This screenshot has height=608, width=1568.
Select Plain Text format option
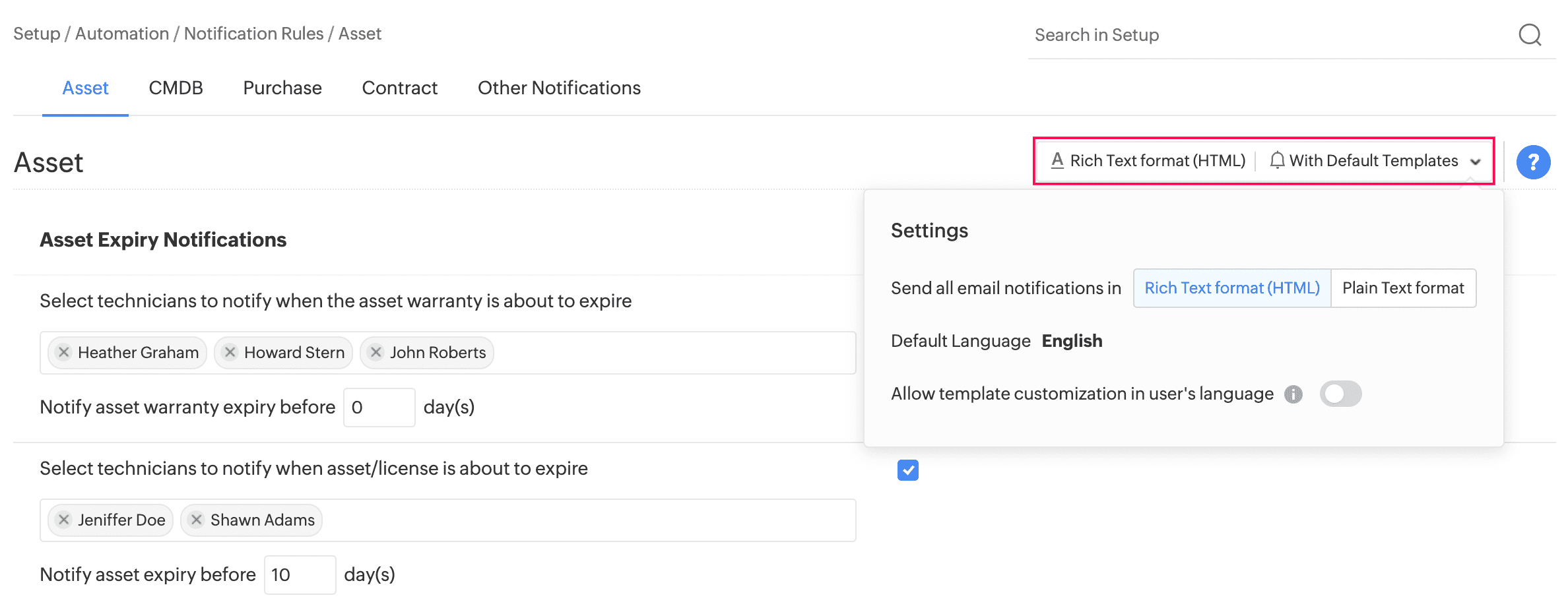(1403, 288)
